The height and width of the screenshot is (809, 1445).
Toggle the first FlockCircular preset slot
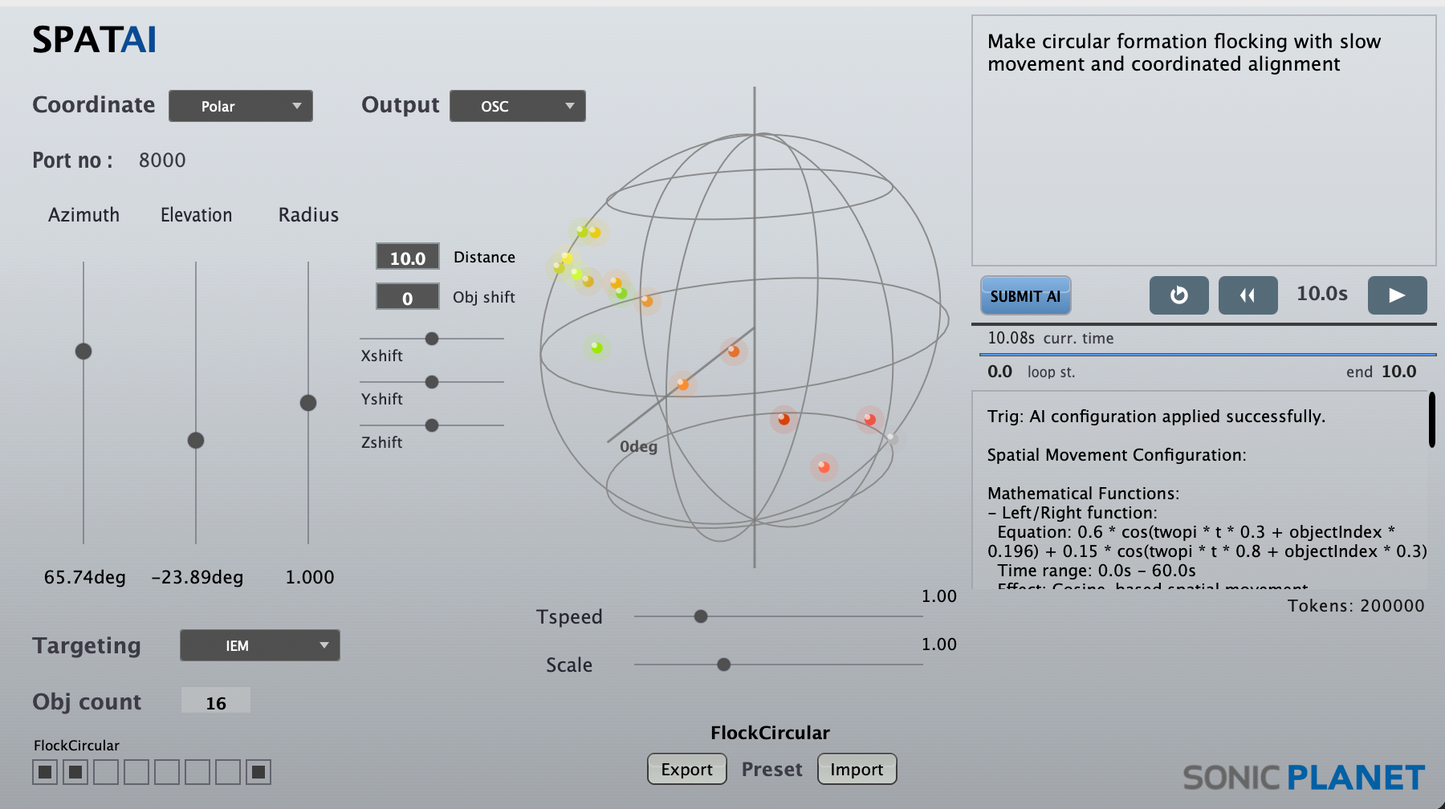[x=45, y=772]
